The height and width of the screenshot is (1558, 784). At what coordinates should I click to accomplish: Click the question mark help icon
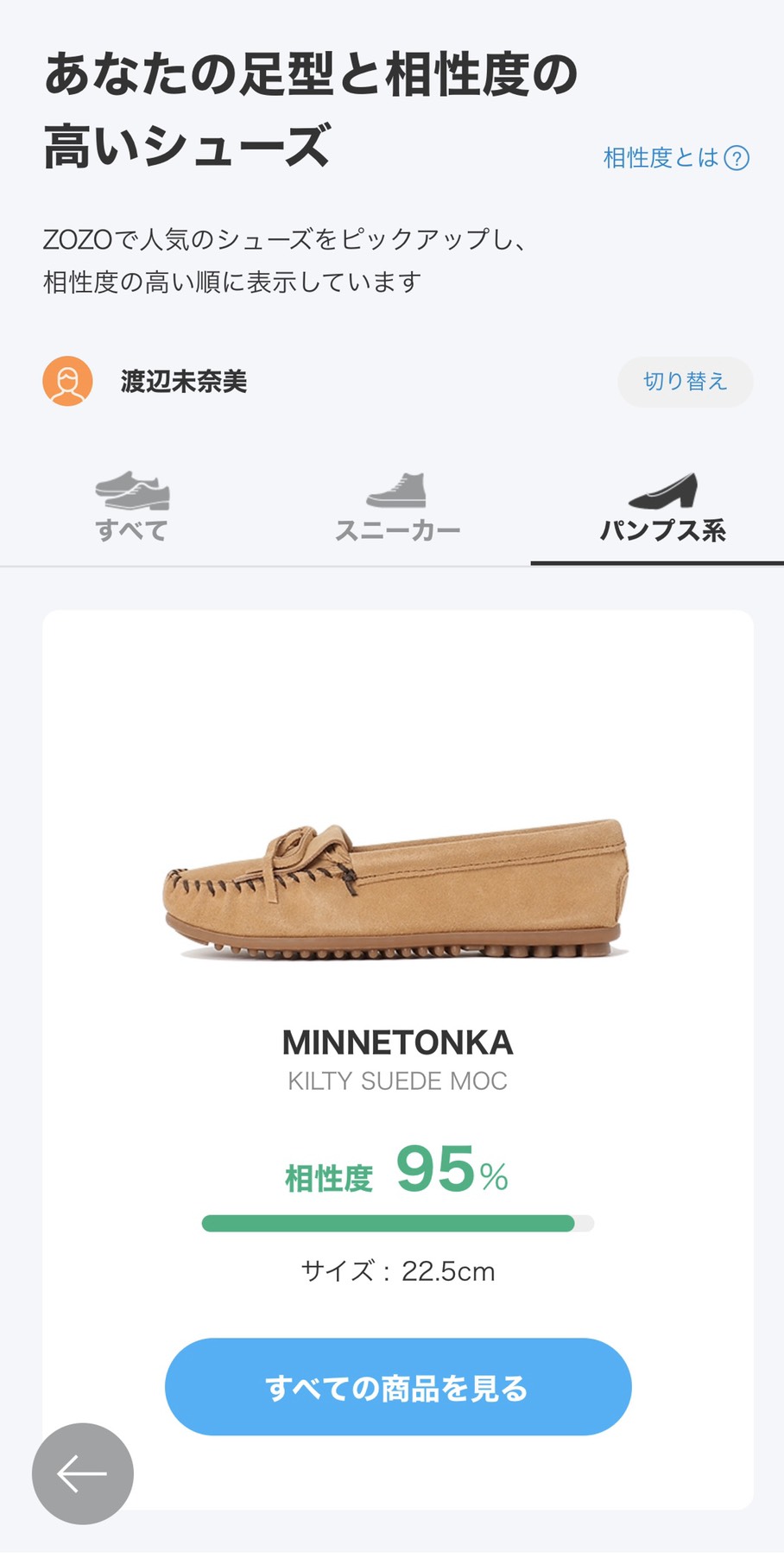click(737, 158)
